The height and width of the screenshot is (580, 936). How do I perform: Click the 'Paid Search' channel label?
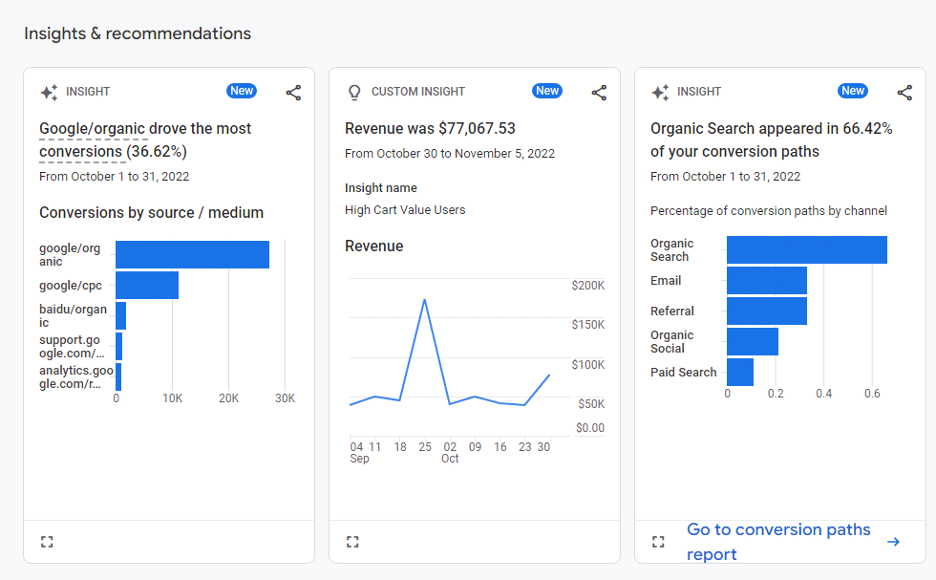683,372
